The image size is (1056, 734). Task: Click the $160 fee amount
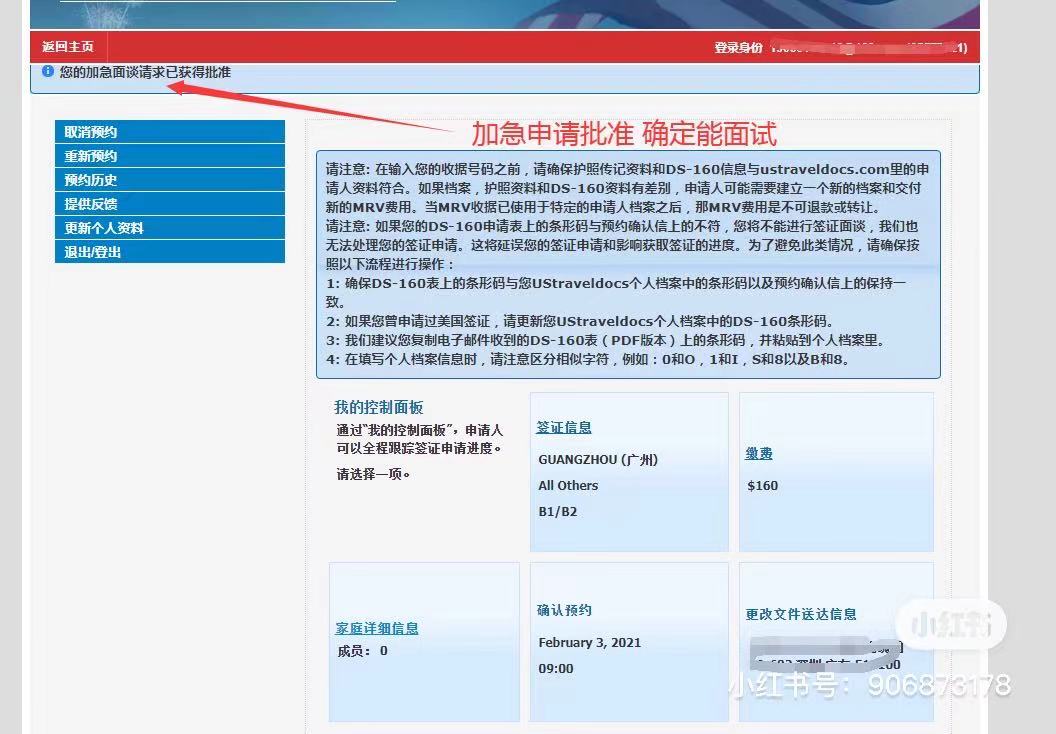(x=762, y=486)
